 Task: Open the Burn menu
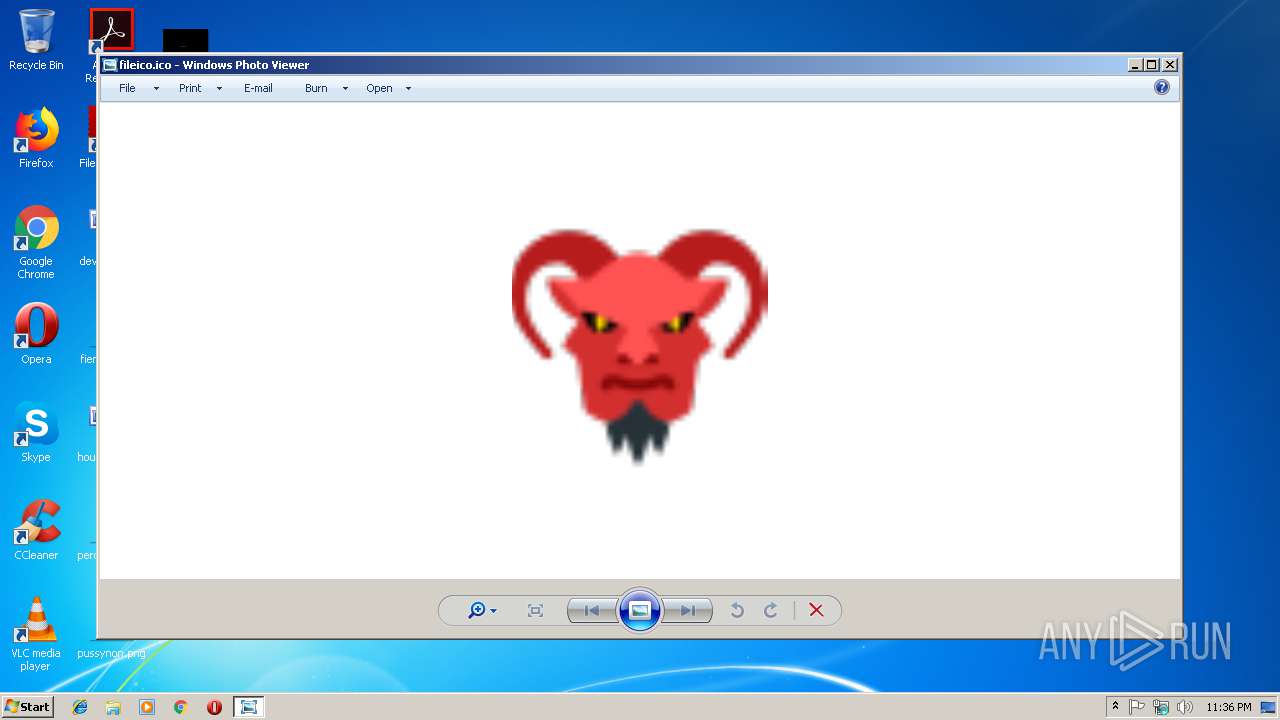click(x=316, y=88)
